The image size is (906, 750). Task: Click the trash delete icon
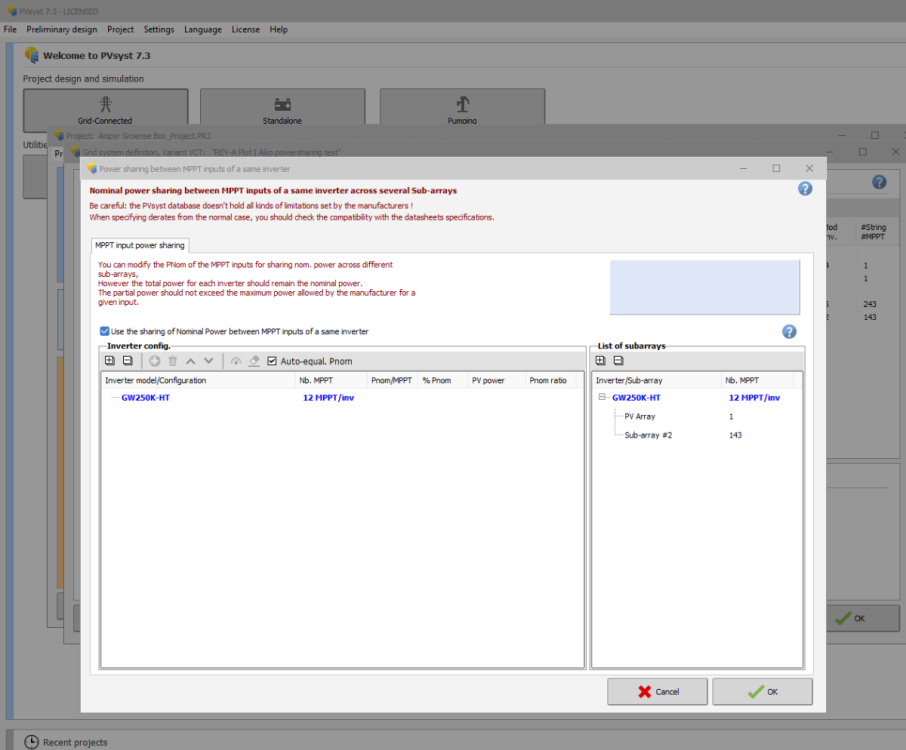point(172,361)
